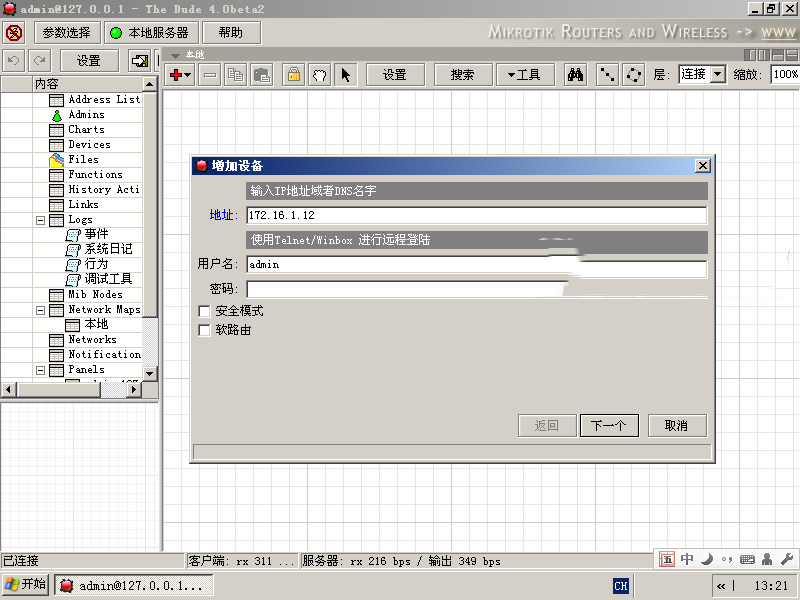
Task: Click the minus remove item icon
Action: pos(210,75)
